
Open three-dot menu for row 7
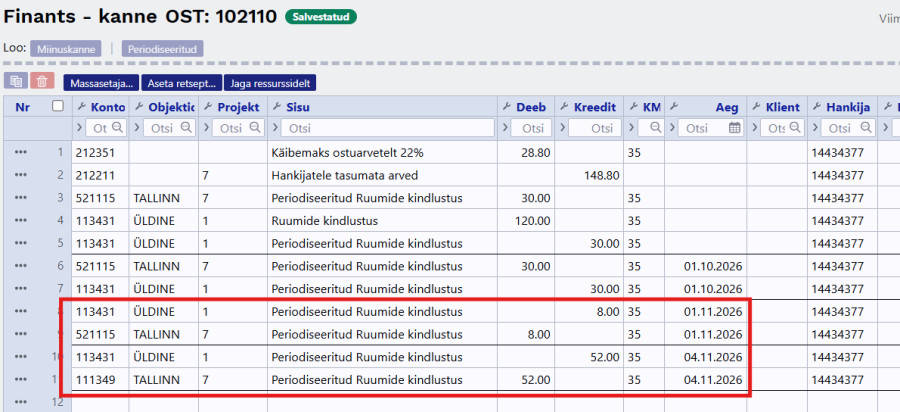click(x=21, y=288)
